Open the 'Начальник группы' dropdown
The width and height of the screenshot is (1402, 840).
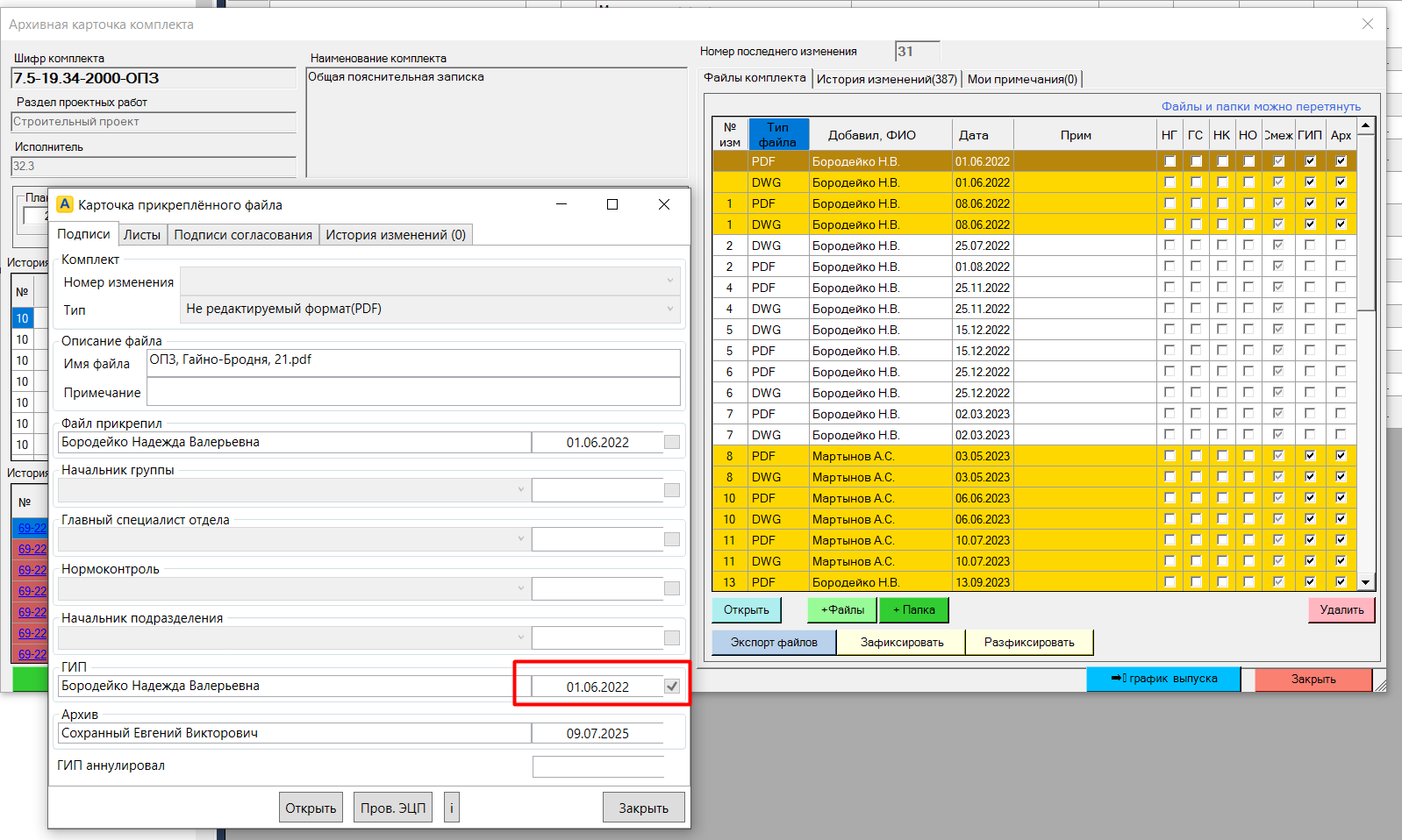[x=293, y=490]
